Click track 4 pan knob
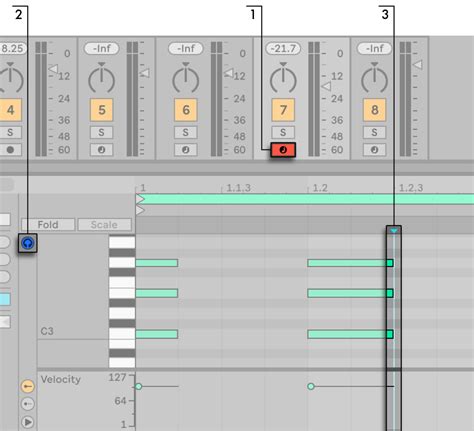This screenshot has height=431, width=474. [10, 79]
